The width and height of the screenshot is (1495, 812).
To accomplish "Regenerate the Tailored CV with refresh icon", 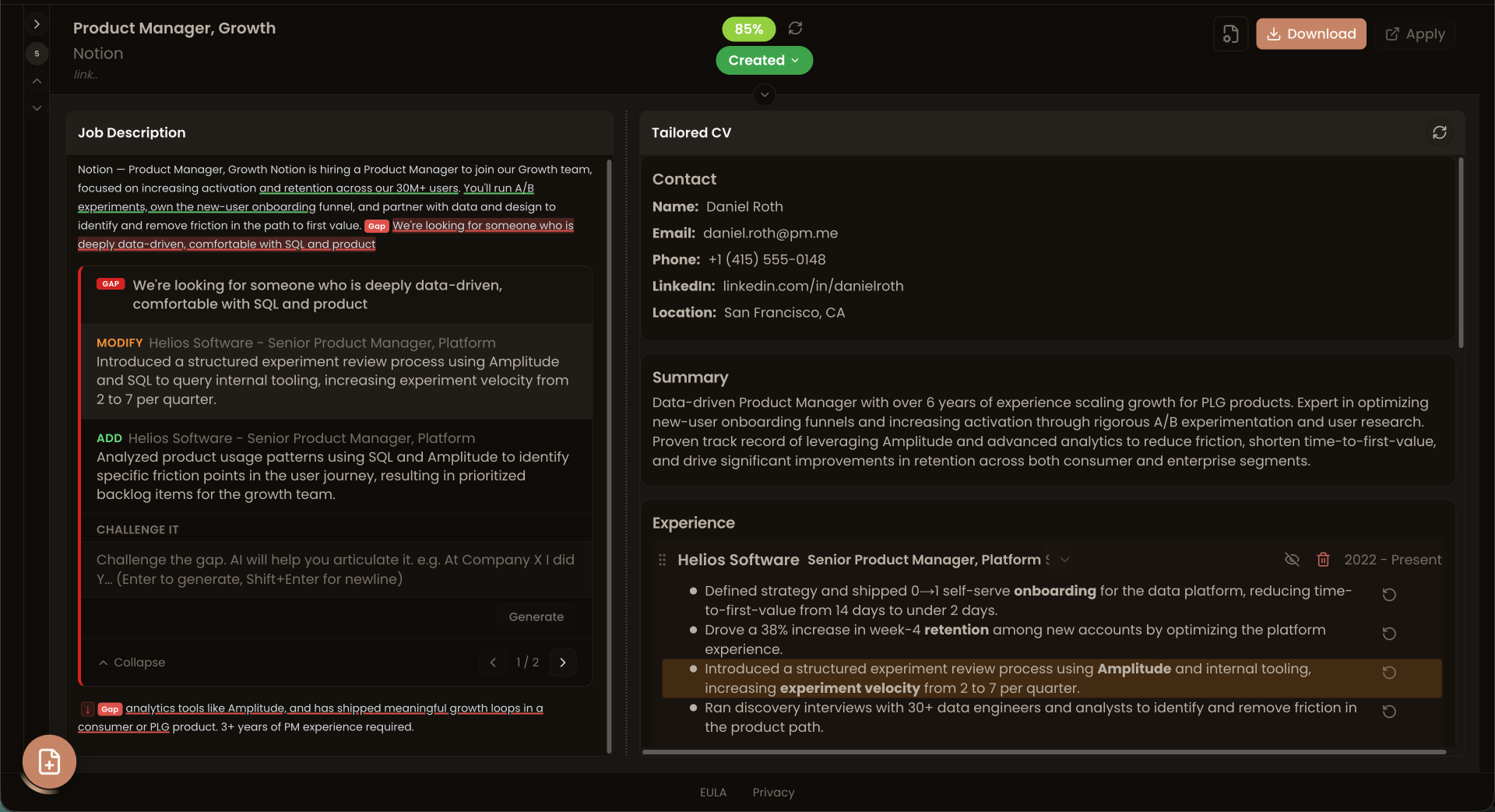I will click(1439, 132).
